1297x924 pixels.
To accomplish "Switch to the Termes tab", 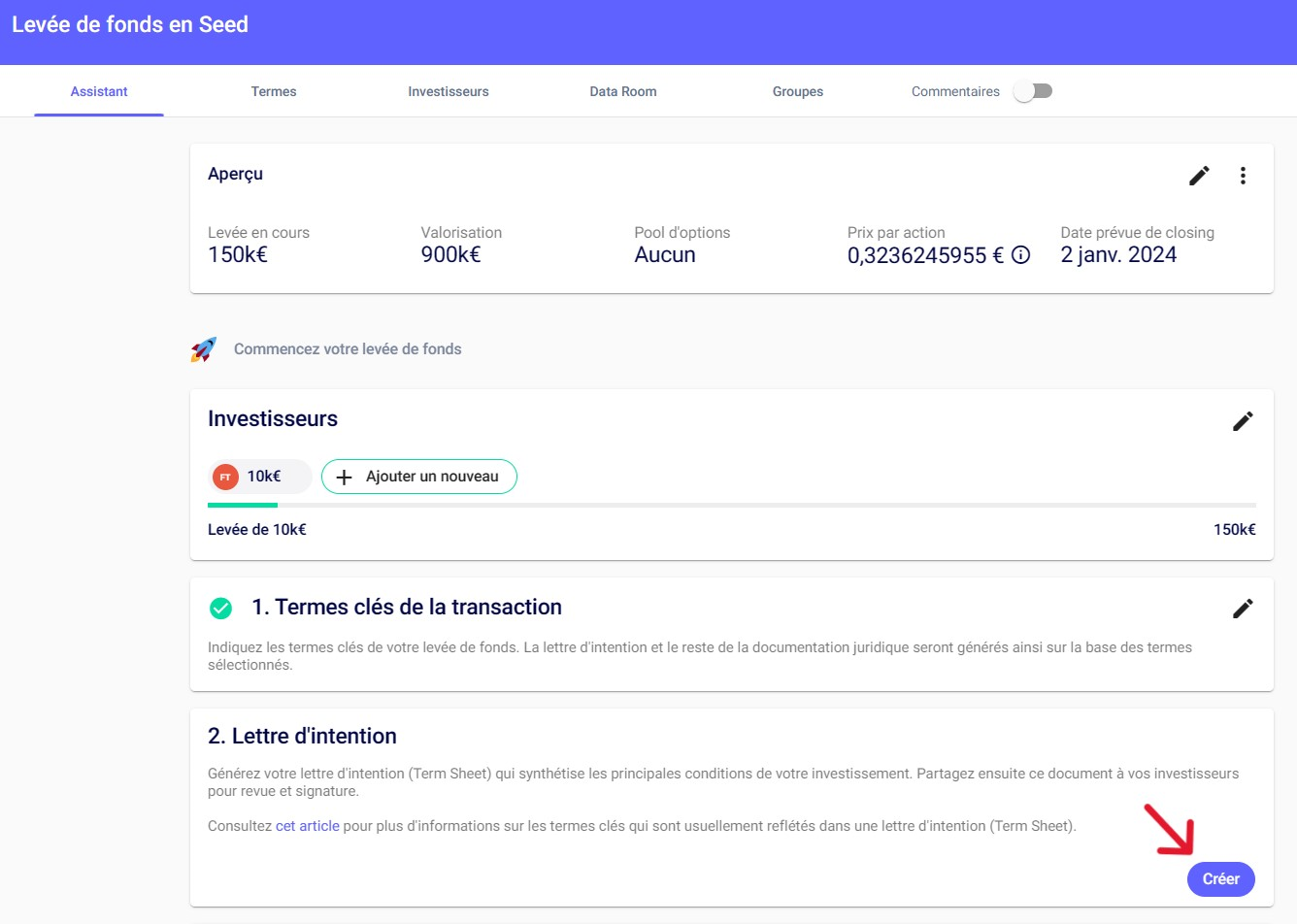I will point(274,91).
